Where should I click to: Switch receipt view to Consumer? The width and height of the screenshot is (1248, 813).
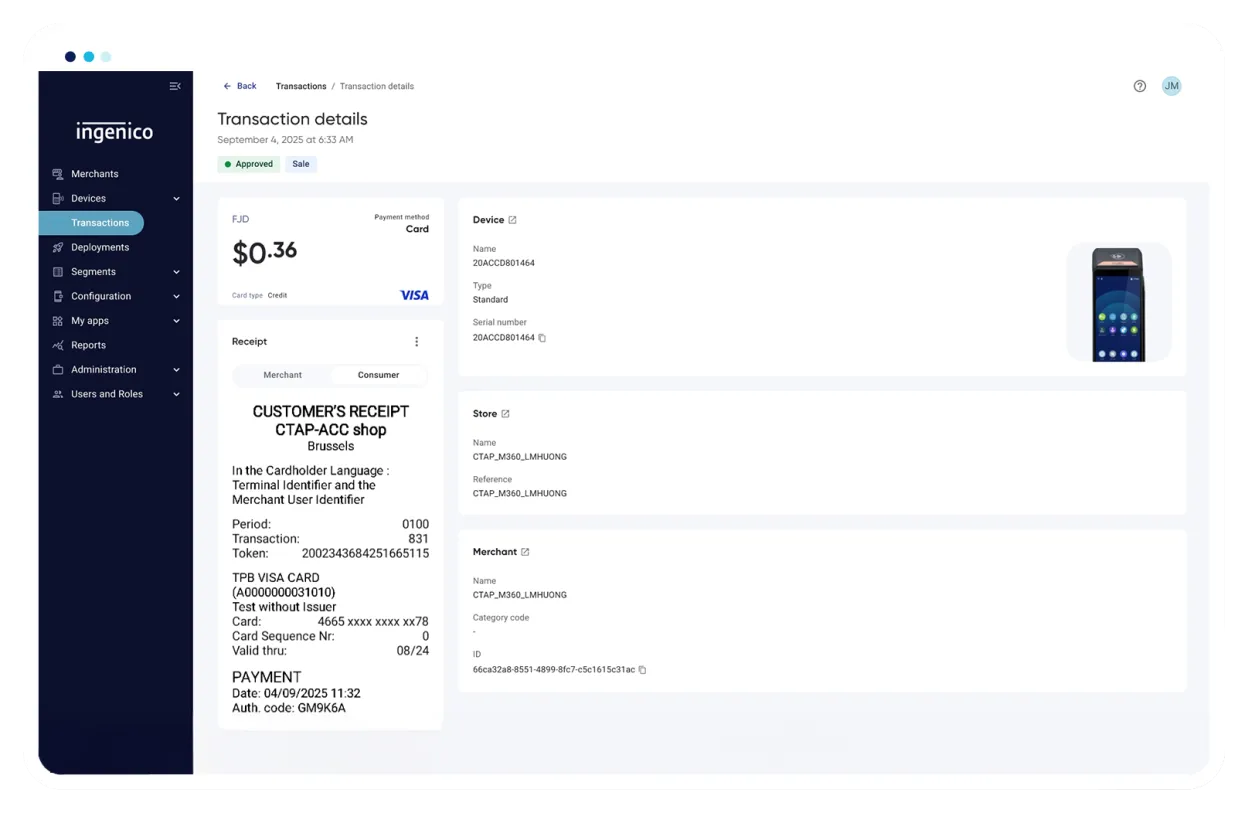378,375
